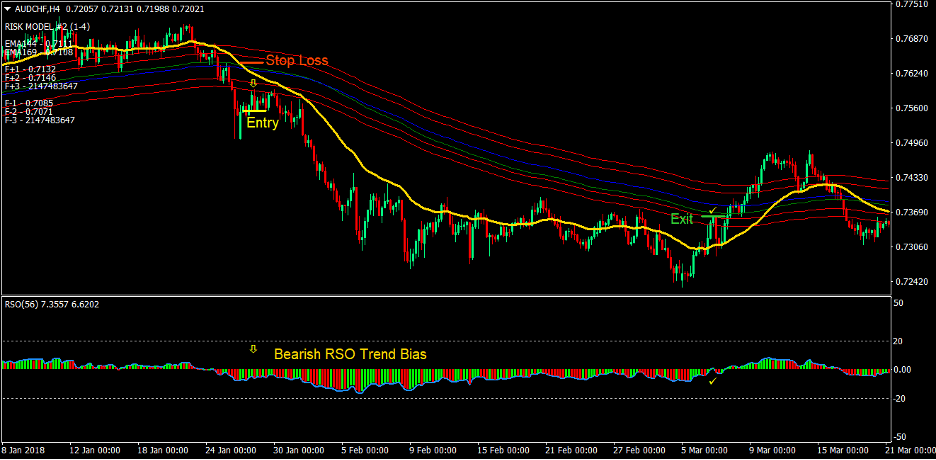Select the yellow Entry level line

[x=255, y=110]
